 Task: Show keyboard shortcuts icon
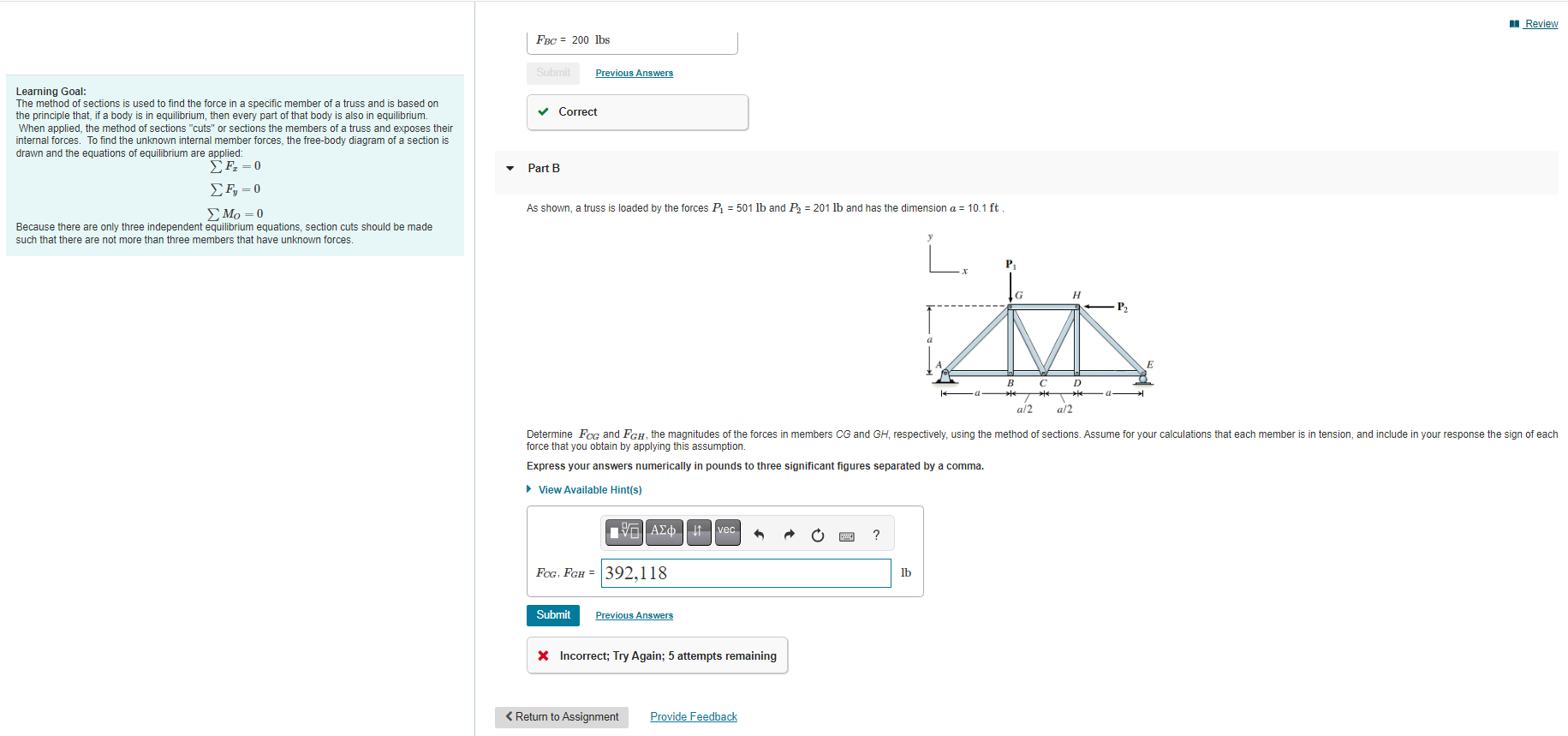tap(847, 536)
